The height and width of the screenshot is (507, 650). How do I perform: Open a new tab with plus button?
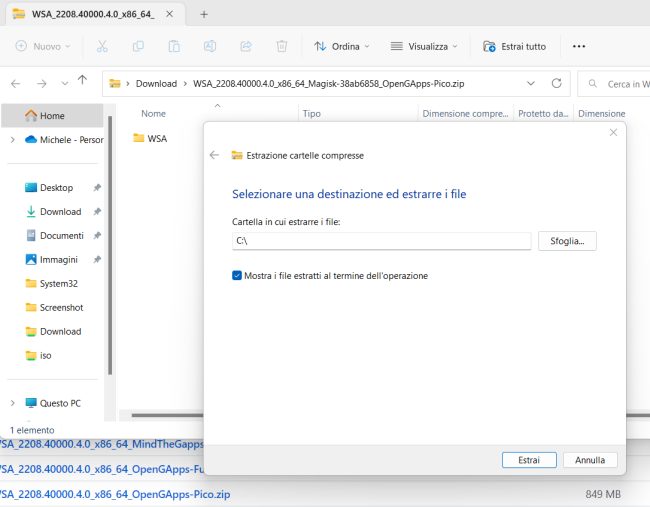(x=204, y=14)
